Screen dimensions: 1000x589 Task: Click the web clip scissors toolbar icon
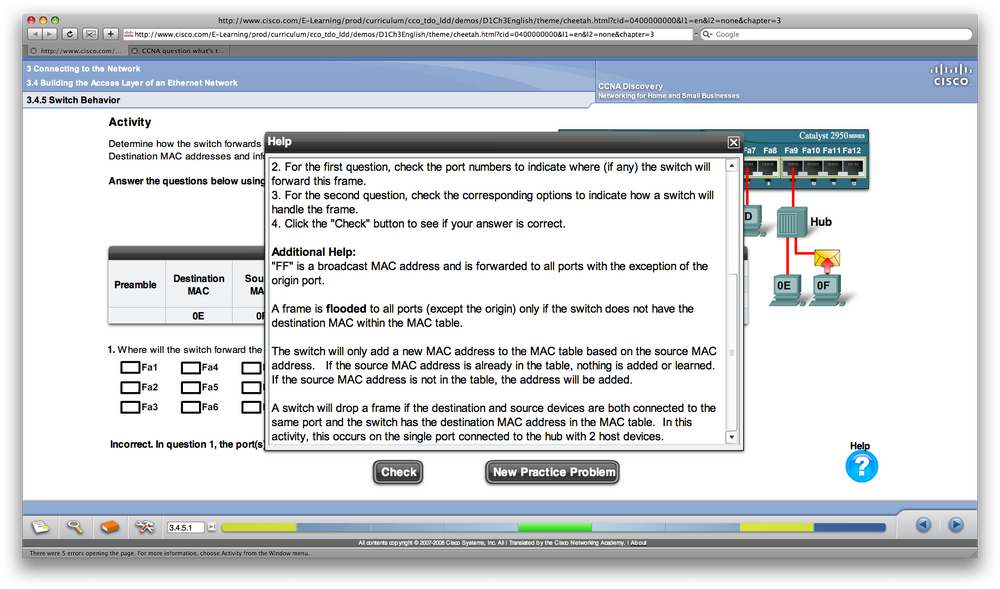point(91,34)
